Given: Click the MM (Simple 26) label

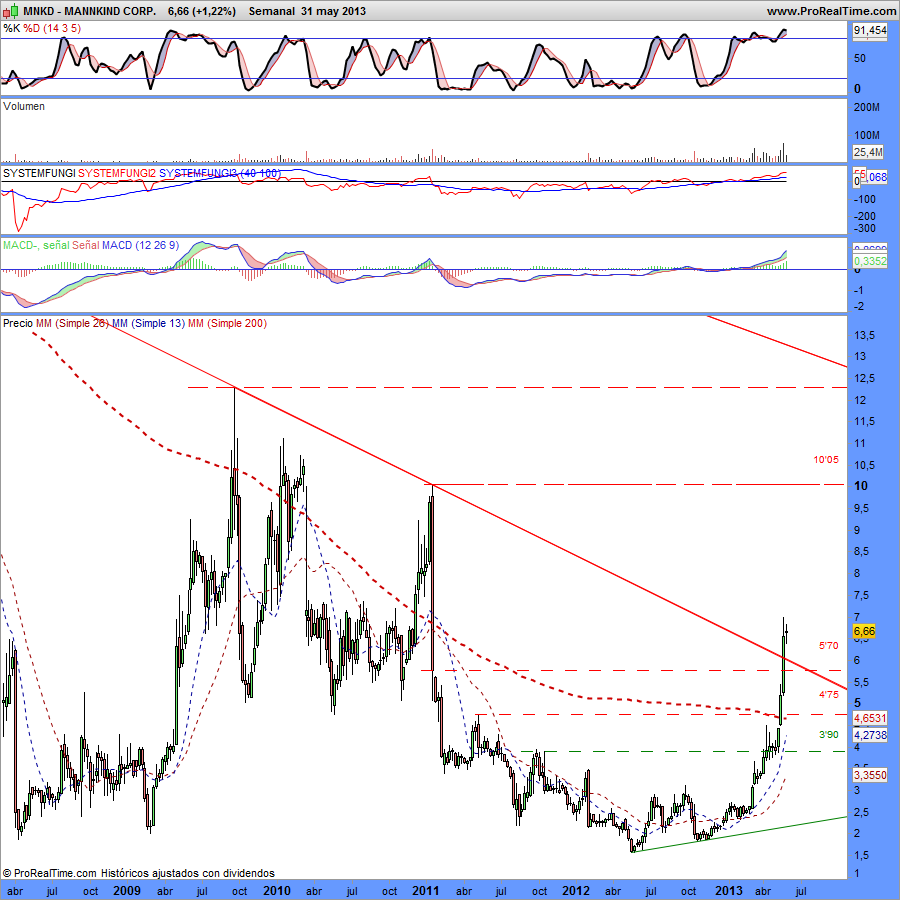Looking at the screenshot, I should [72, 323].
